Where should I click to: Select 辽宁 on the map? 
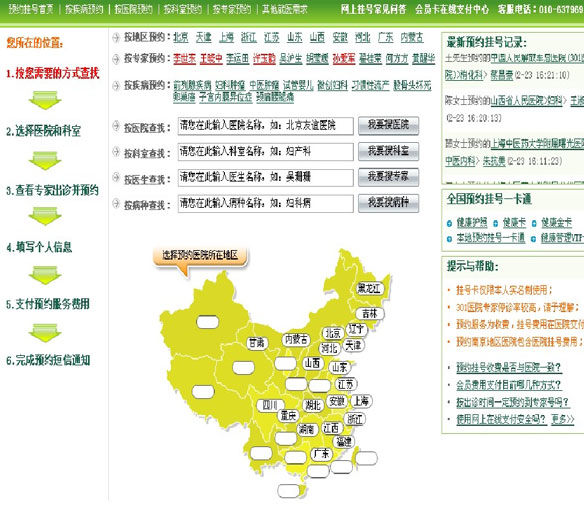356,329
